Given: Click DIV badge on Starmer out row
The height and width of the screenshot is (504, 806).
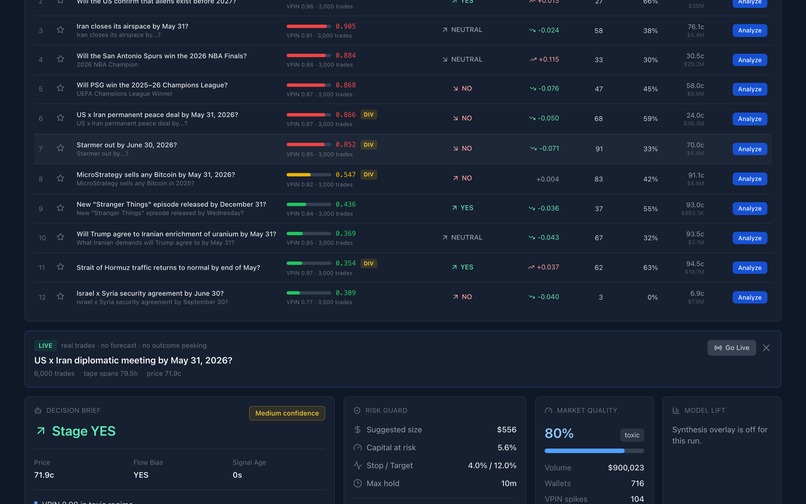Looking at the screenshot, I should (369, 145).
